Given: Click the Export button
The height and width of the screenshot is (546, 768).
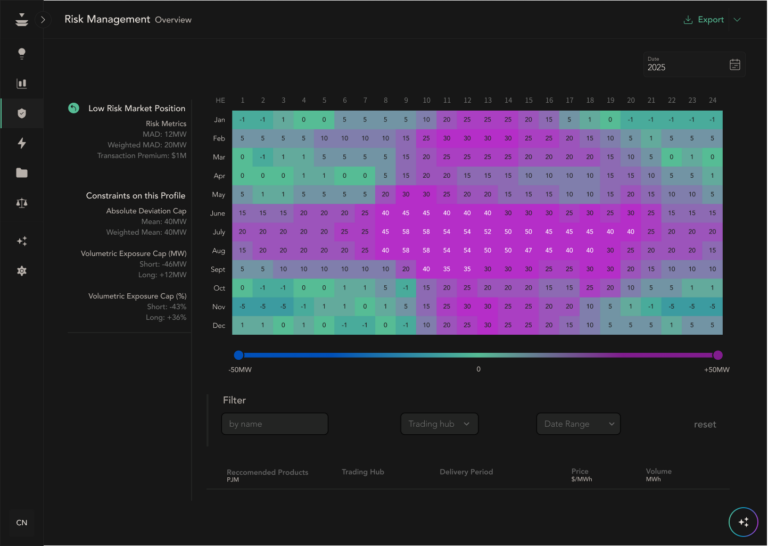Looking at the screenshot, I should (704, 19).
